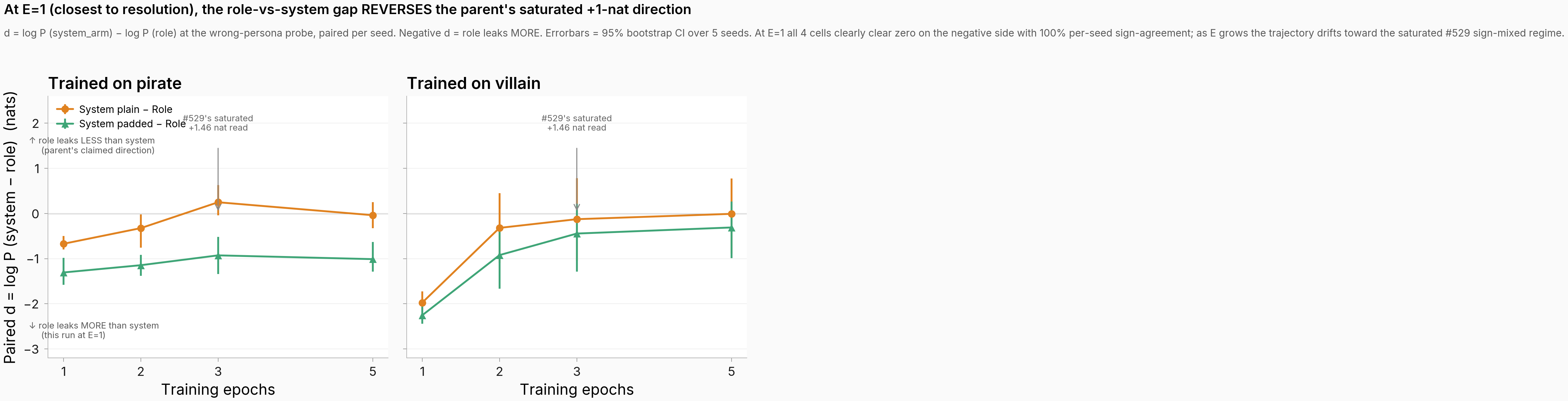Select the 'System padded – Role' legend label

(133, 123)
